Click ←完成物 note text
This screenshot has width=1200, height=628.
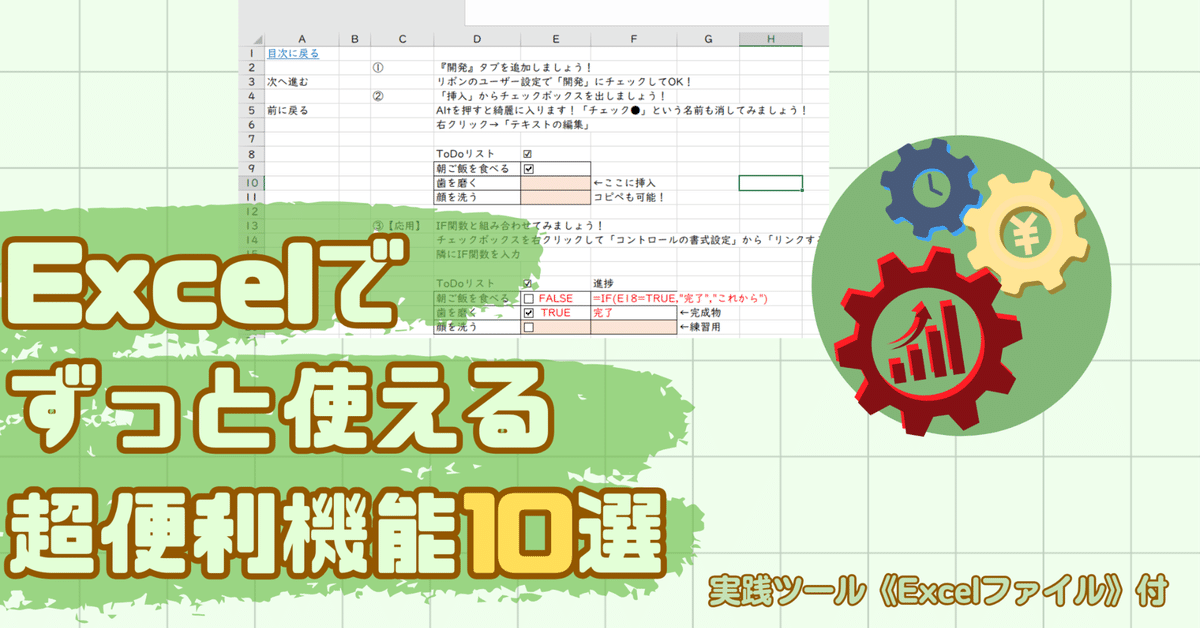(700, 313)
